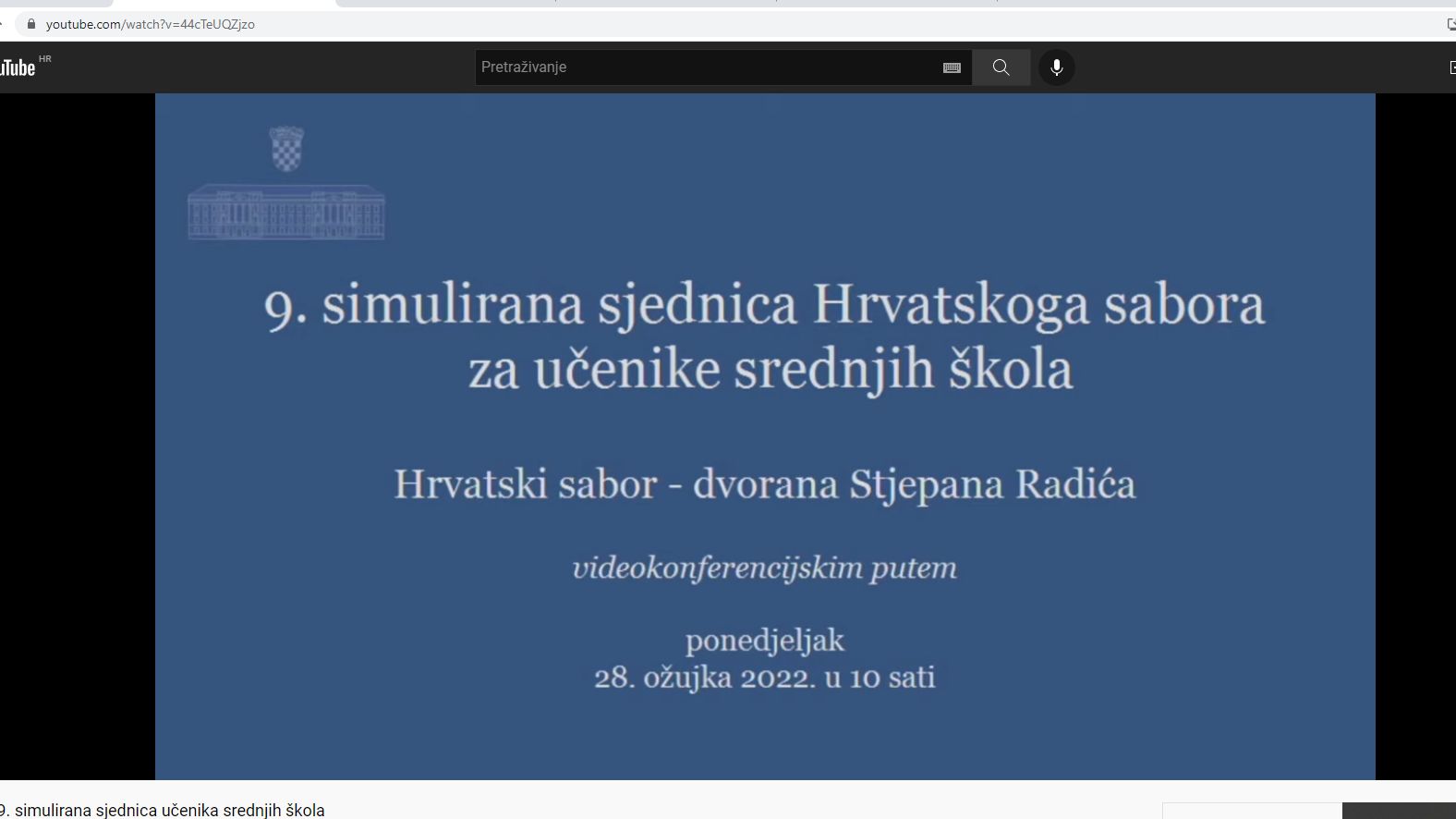
Task: Click the magnifying glass search button
Action: (x=1001, y=67)
